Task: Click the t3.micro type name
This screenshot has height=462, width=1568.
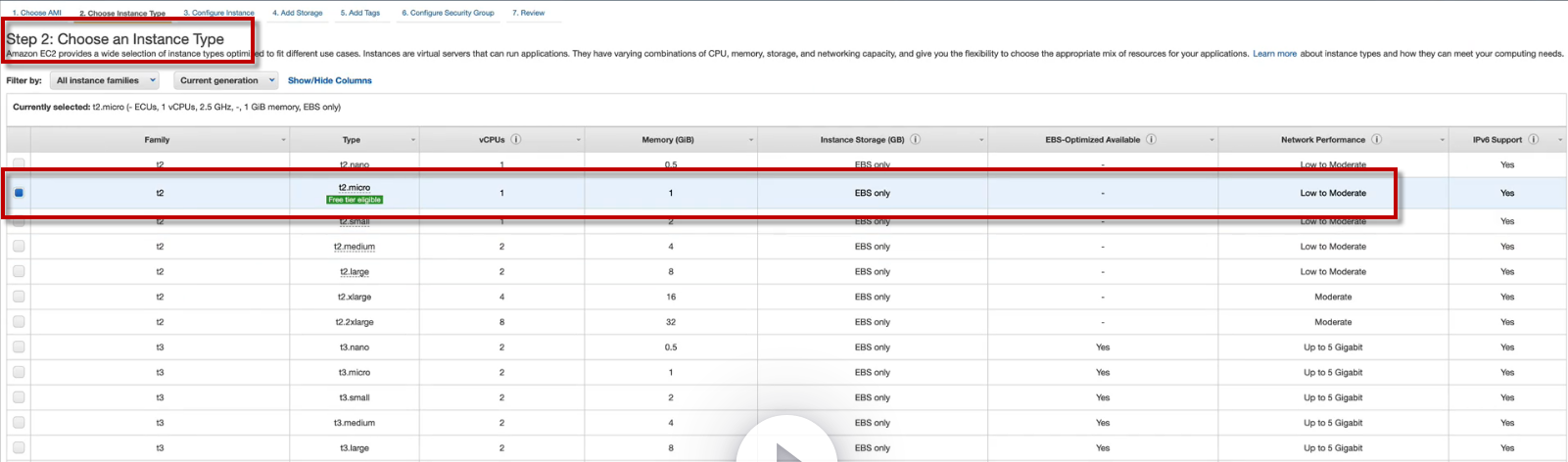Action: click(x=355, y=373)
